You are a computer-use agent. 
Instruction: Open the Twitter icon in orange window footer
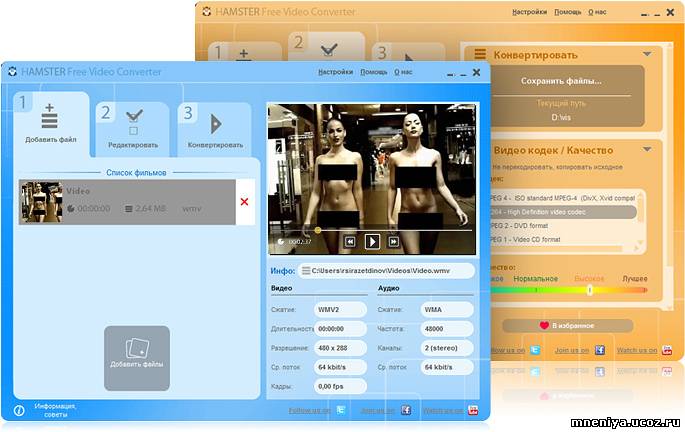tap(535, 350)
